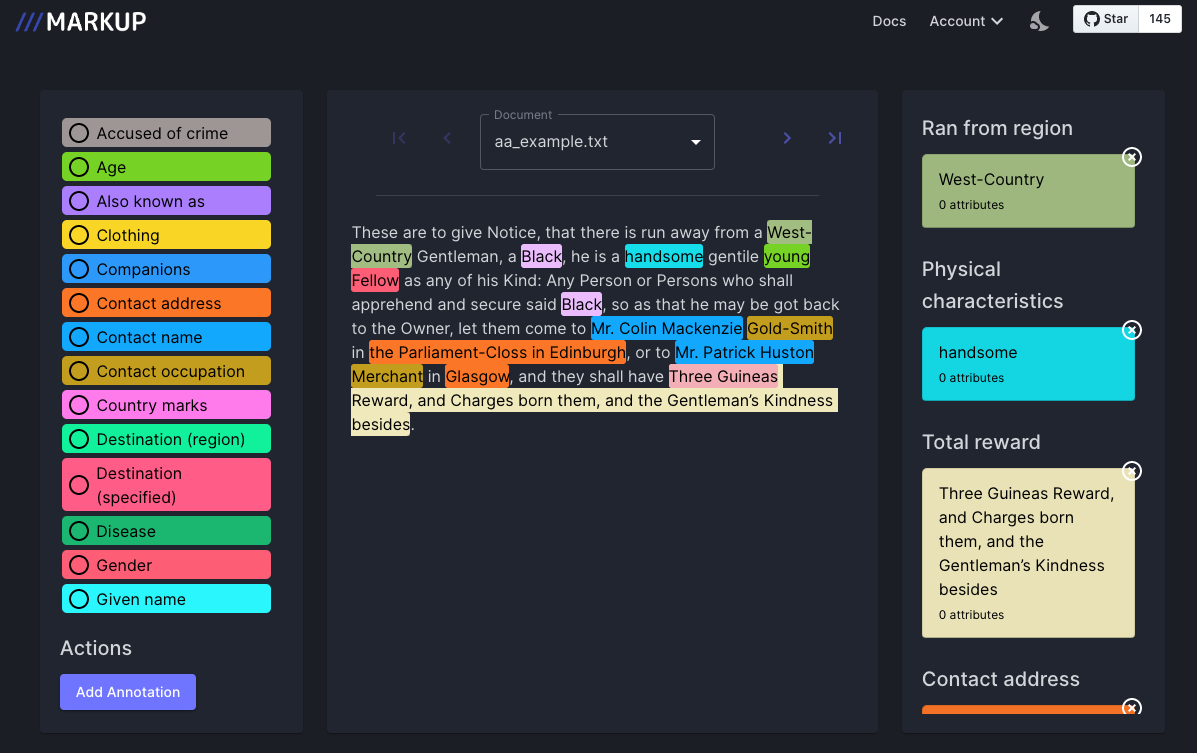Expand the Account menu
1197x753 pixels.
click(966, 21)
